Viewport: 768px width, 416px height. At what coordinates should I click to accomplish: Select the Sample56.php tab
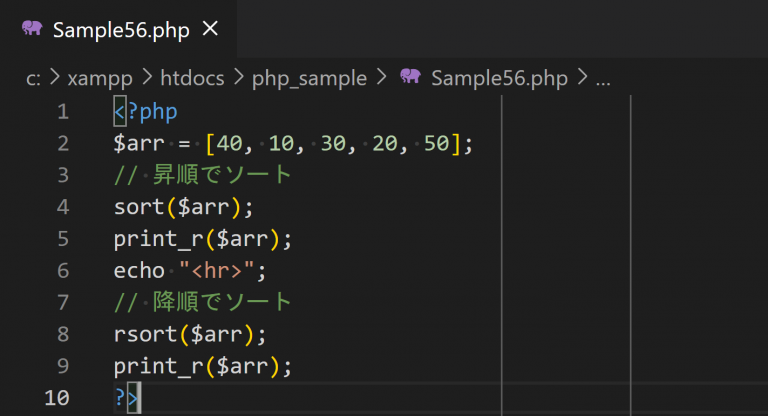(120, 28)
